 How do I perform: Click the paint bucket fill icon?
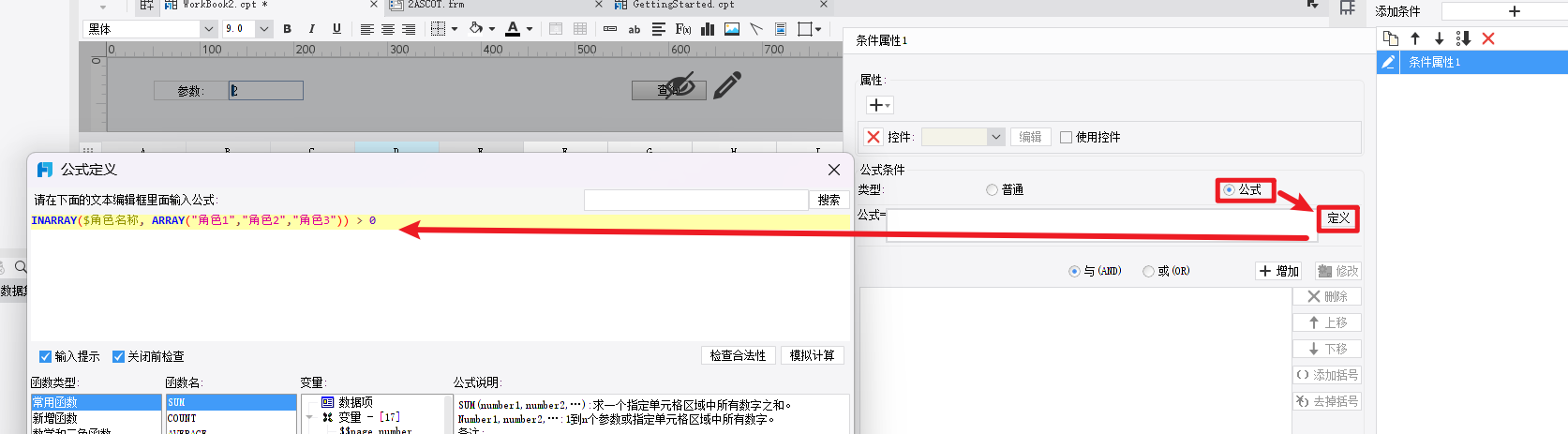tap(476, 29)
